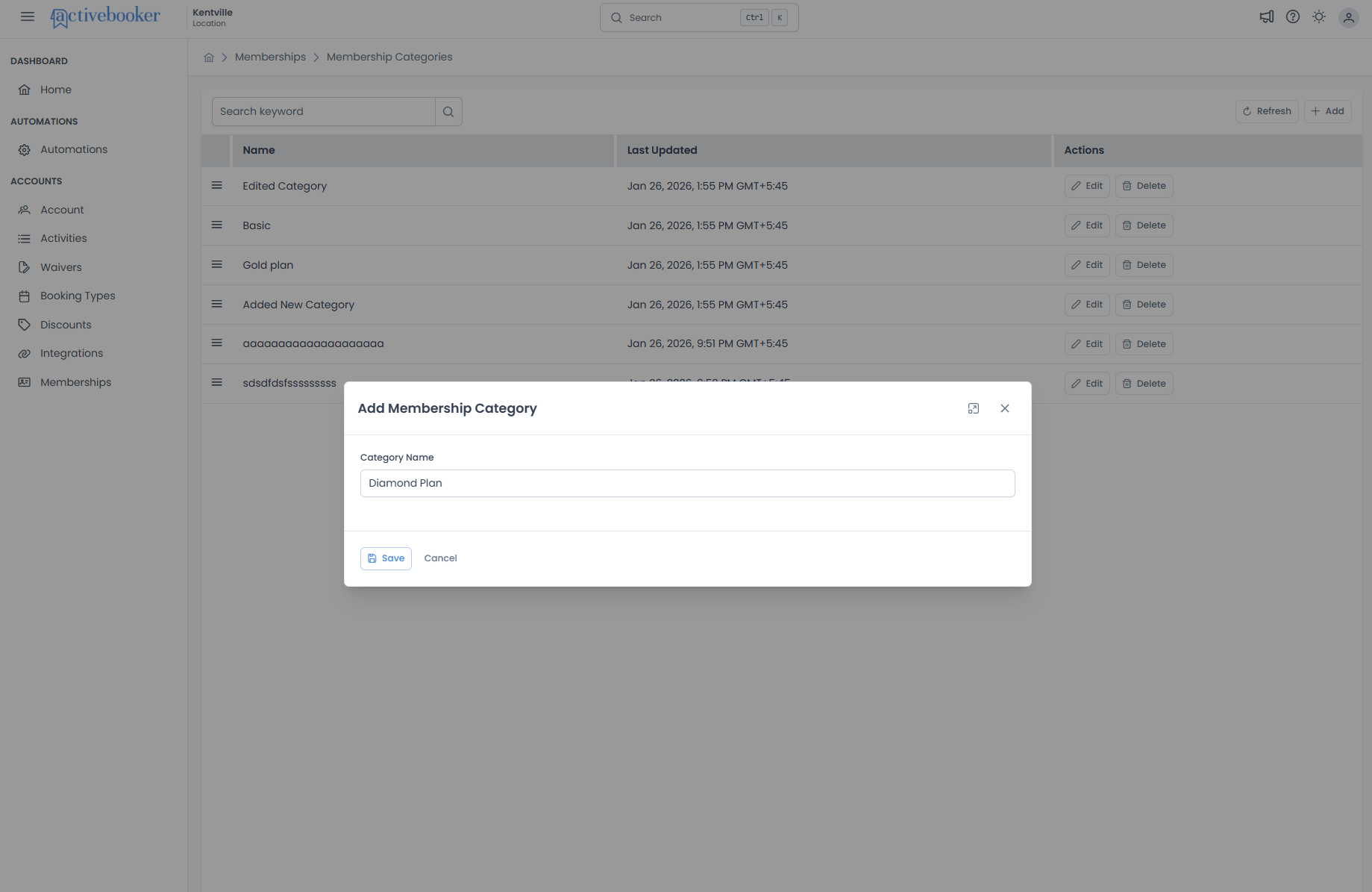This screenshot has height=892, width=1372.
Task: Focus the Category Name input field
Action: click(x=687, y=483)
